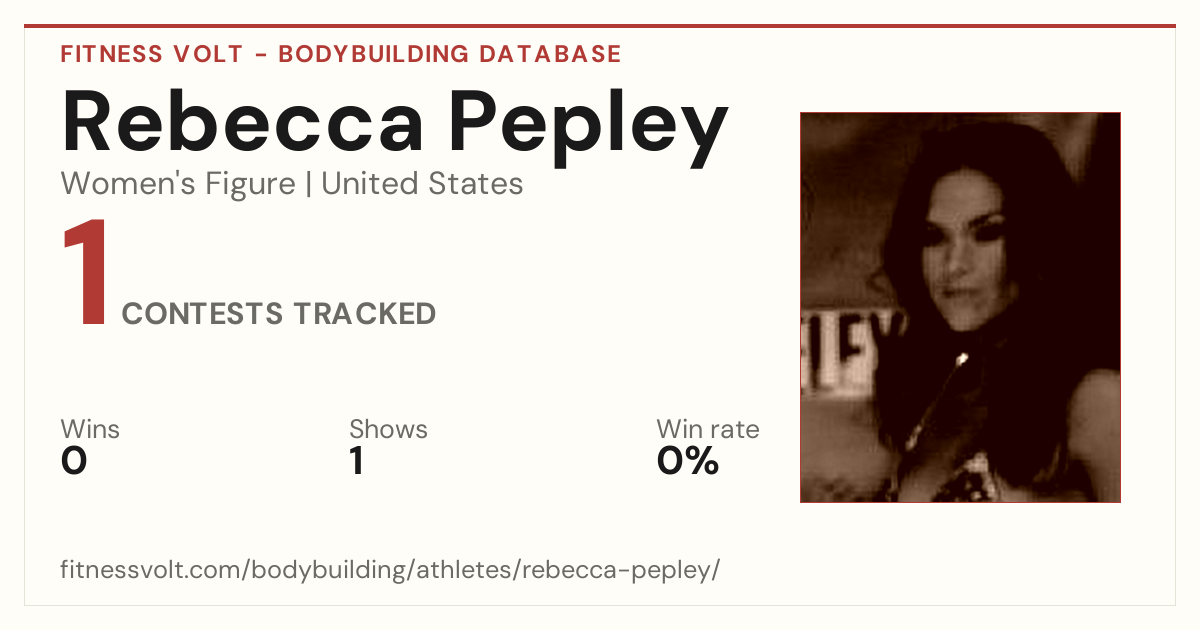Click the CONTESTS TRACKED label
The width and height of the screenshot is (1200, 630).
pos(279,314)
